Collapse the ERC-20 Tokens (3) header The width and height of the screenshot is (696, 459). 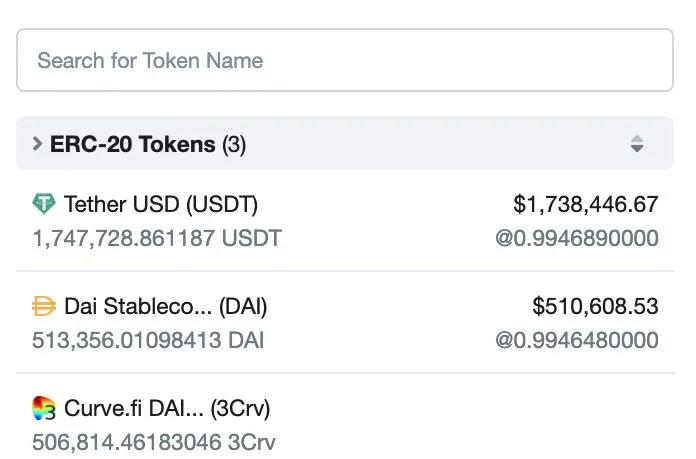click(345, 143)
